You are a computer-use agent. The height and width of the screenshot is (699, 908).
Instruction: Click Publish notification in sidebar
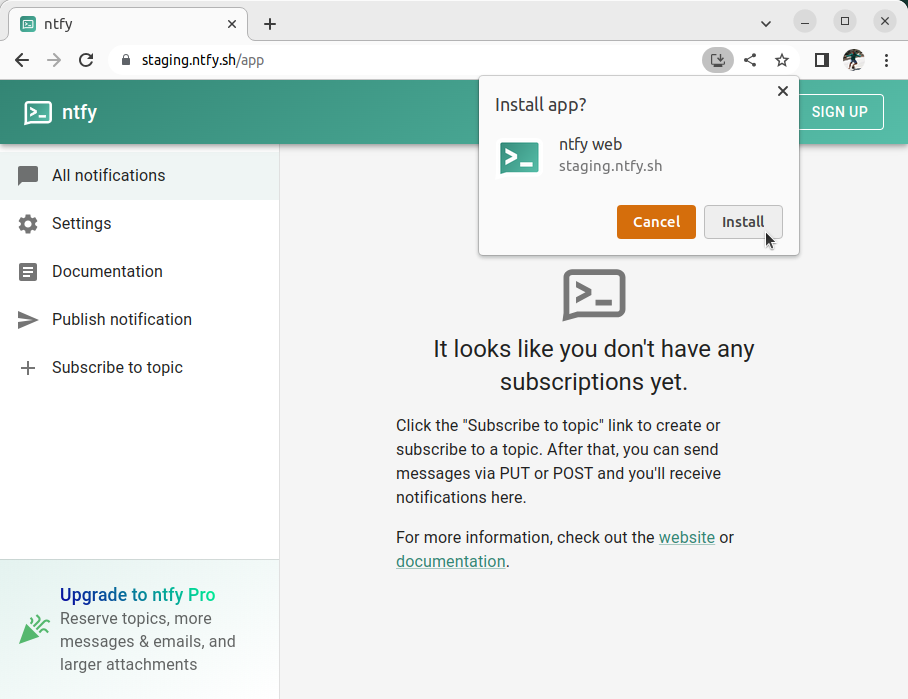click(121, 319)
